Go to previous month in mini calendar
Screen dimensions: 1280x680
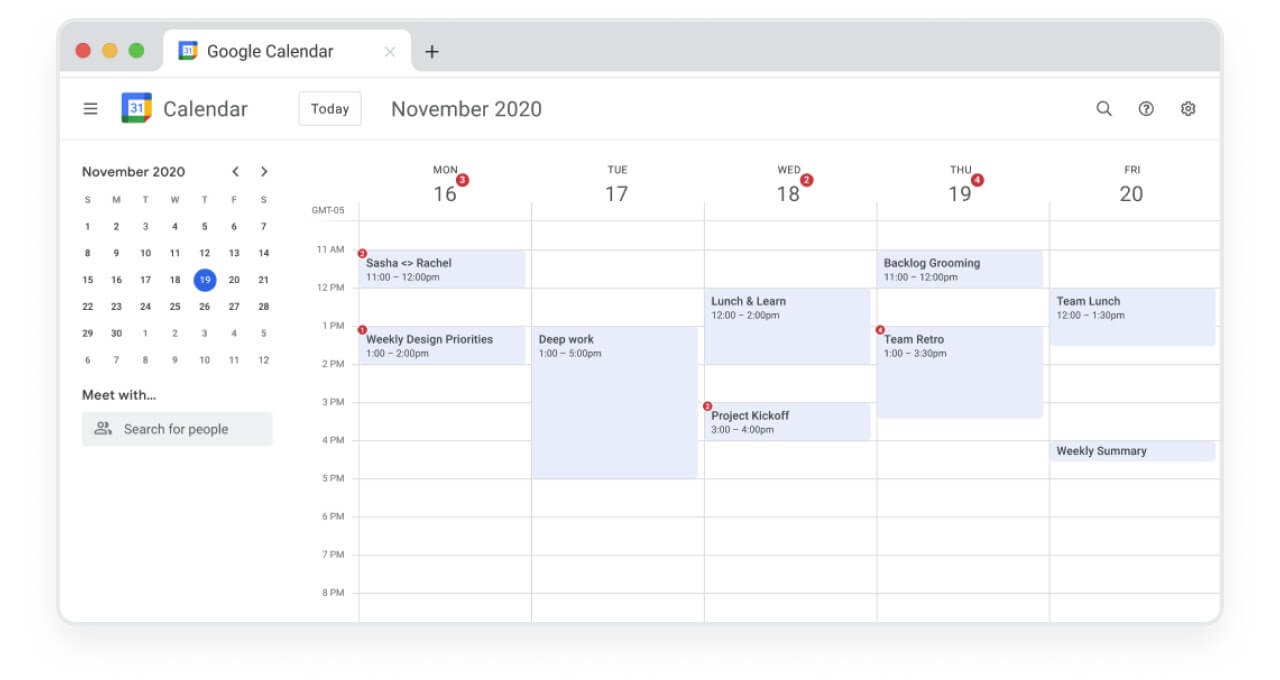pos(235,172)
